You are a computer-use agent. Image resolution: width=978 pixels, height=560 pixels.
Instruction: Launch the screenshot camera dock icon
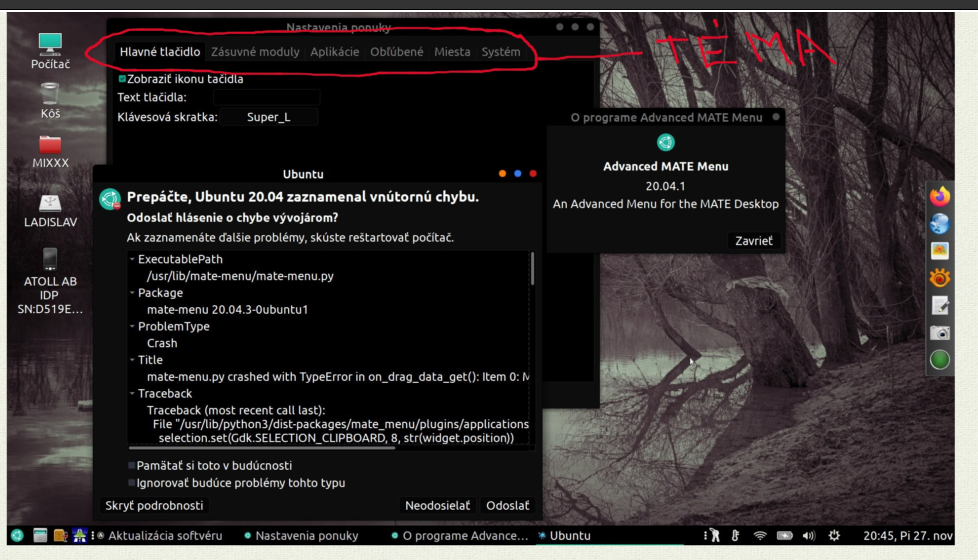click(x=939, y=333)
